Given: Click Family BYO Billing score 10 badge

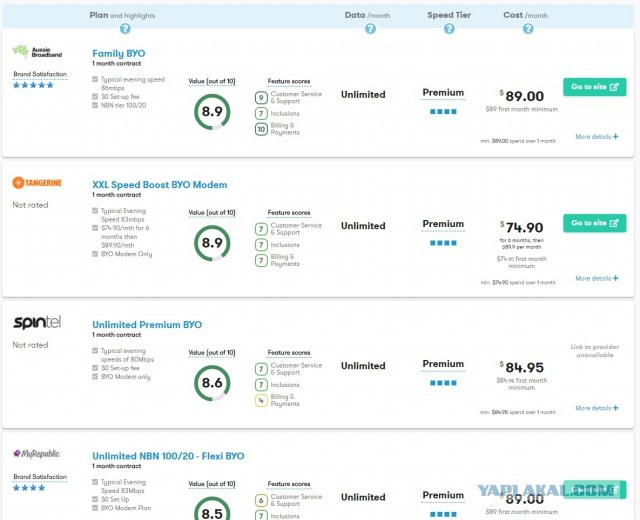Looking at the screenshot, I should (x=261, y=129).
